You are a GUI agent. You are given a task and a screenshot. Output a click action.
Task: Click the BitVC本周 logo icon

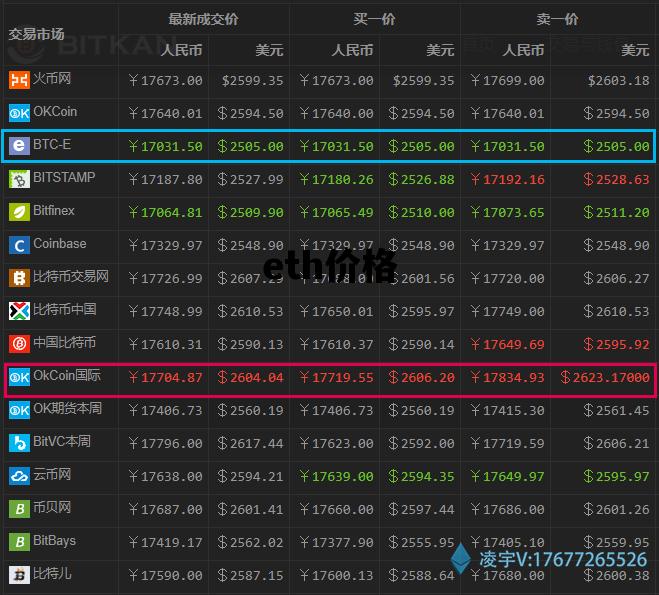19,443
